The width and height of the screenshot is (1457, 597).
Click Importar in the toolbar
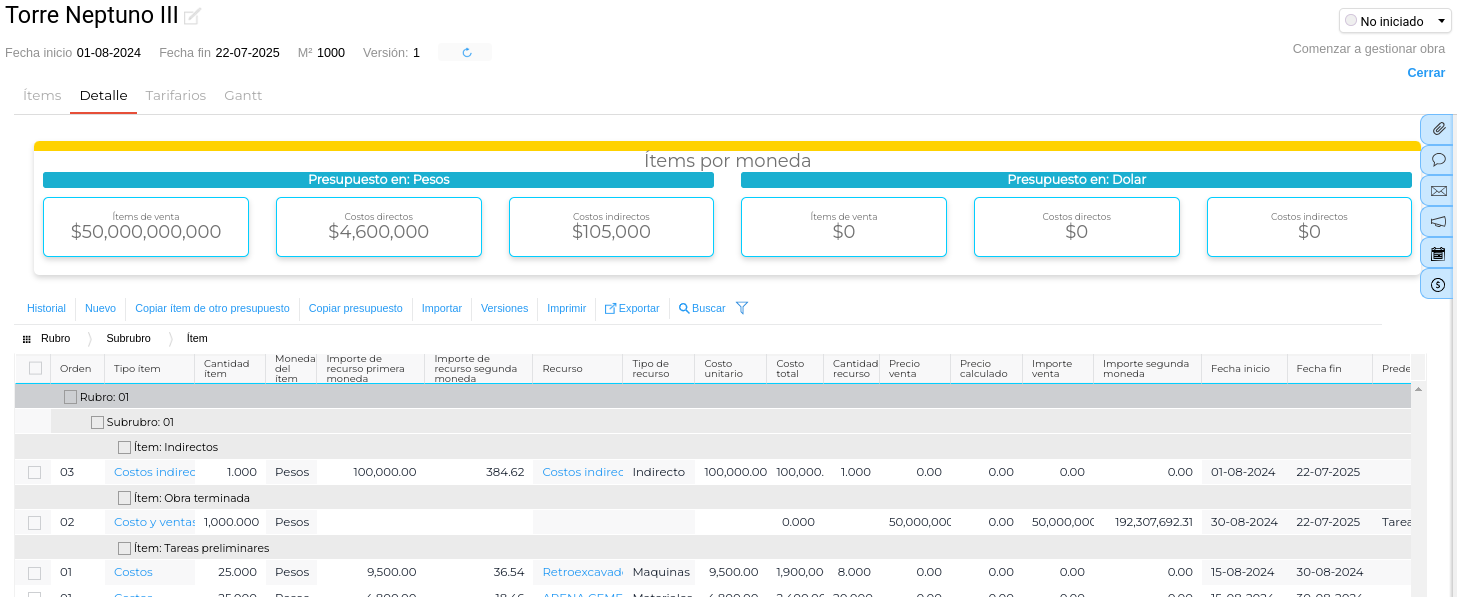click(x=442, y=308)
